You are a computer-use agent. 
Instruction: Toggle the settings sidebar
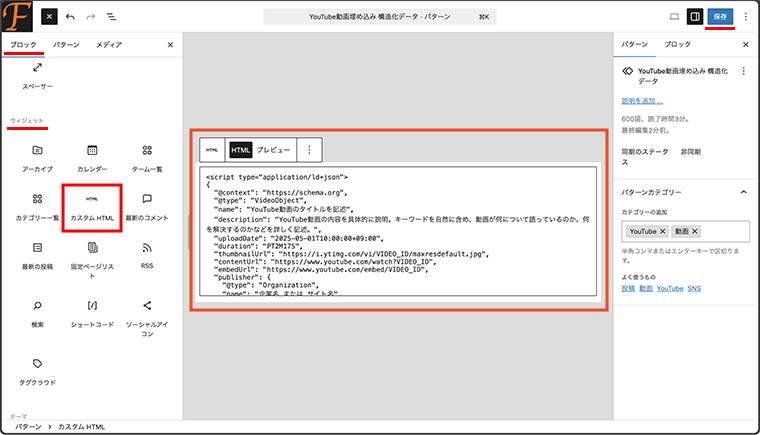point(695,16)
